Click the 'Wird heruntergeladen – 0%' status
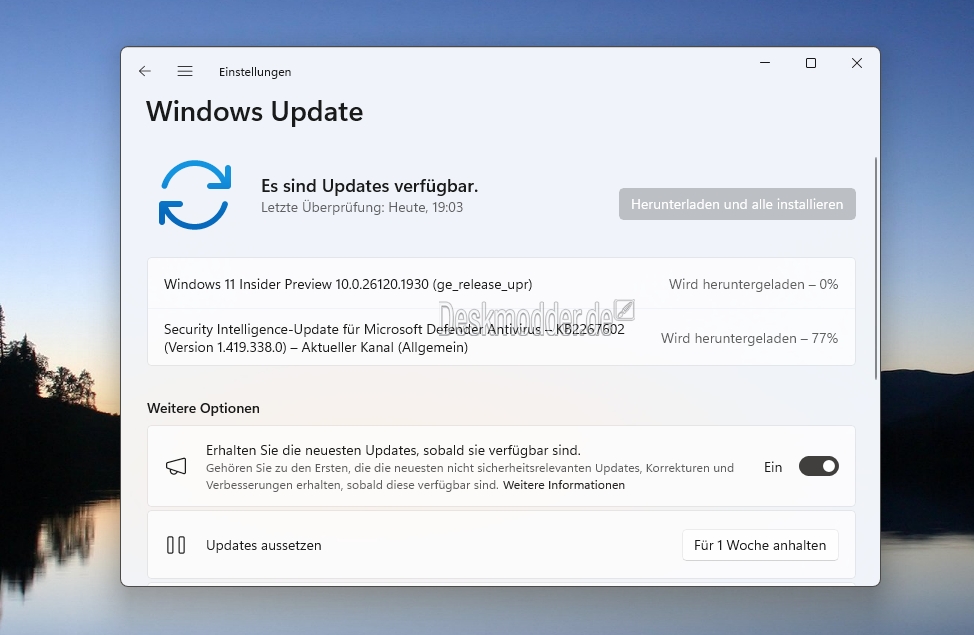This screenshot has width=974, height=635. (x=753, y=284)
